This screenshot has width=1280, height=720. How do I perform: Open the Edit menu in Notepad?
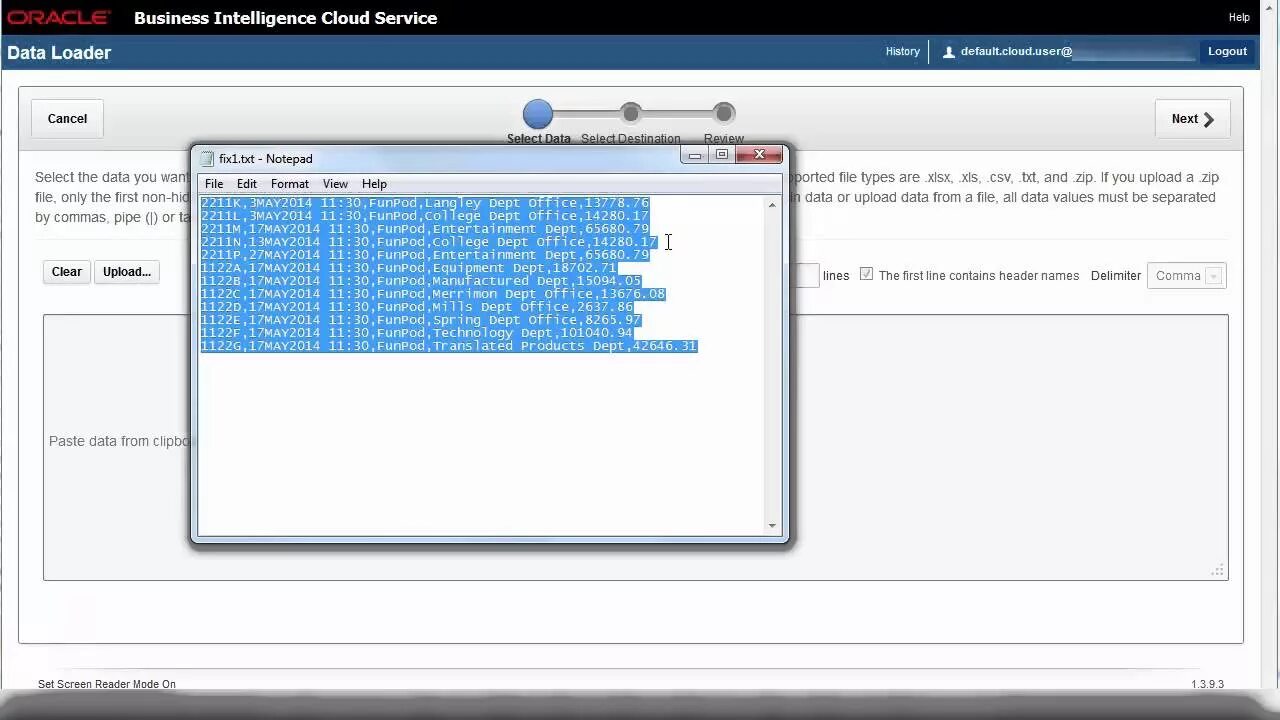click(x=246, y=184)
